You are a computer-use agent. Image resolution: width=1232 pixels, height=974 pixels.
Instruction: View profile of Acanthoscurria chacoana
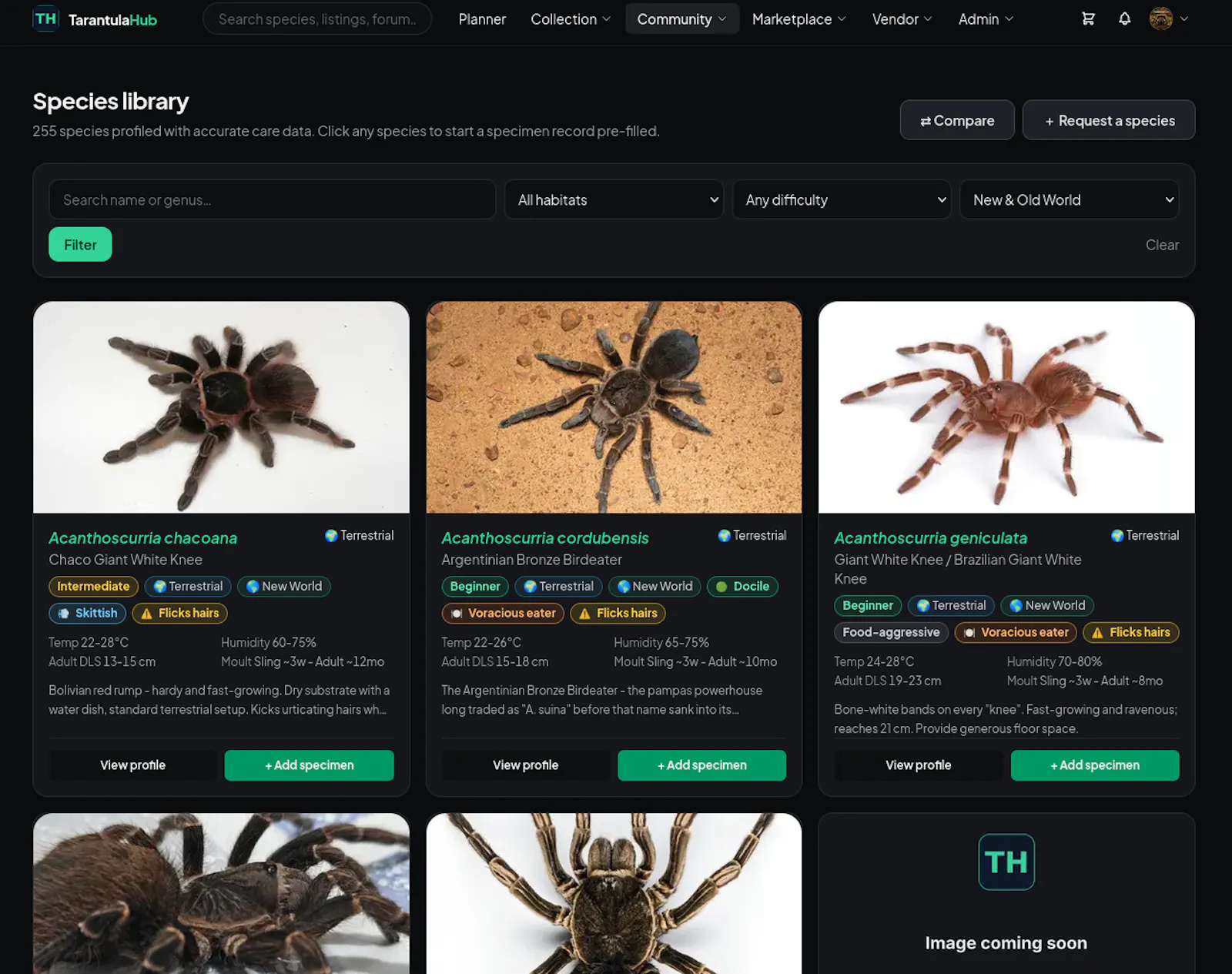(x=132, y=765)
